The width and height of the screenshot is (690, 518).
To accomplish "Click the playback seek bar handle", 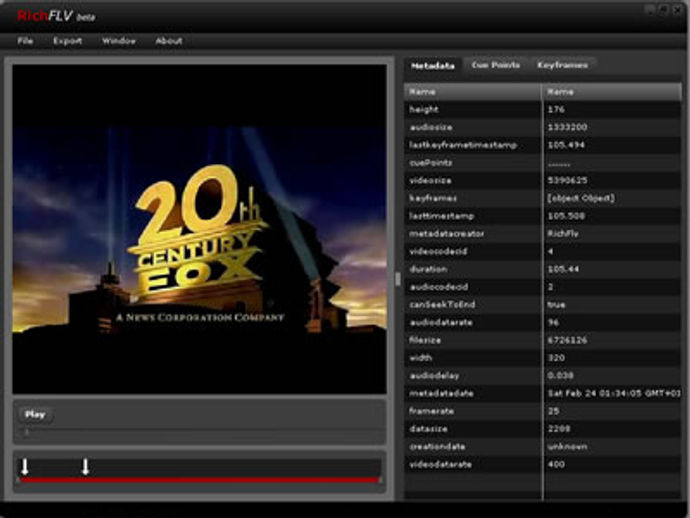I will (26, 433).
